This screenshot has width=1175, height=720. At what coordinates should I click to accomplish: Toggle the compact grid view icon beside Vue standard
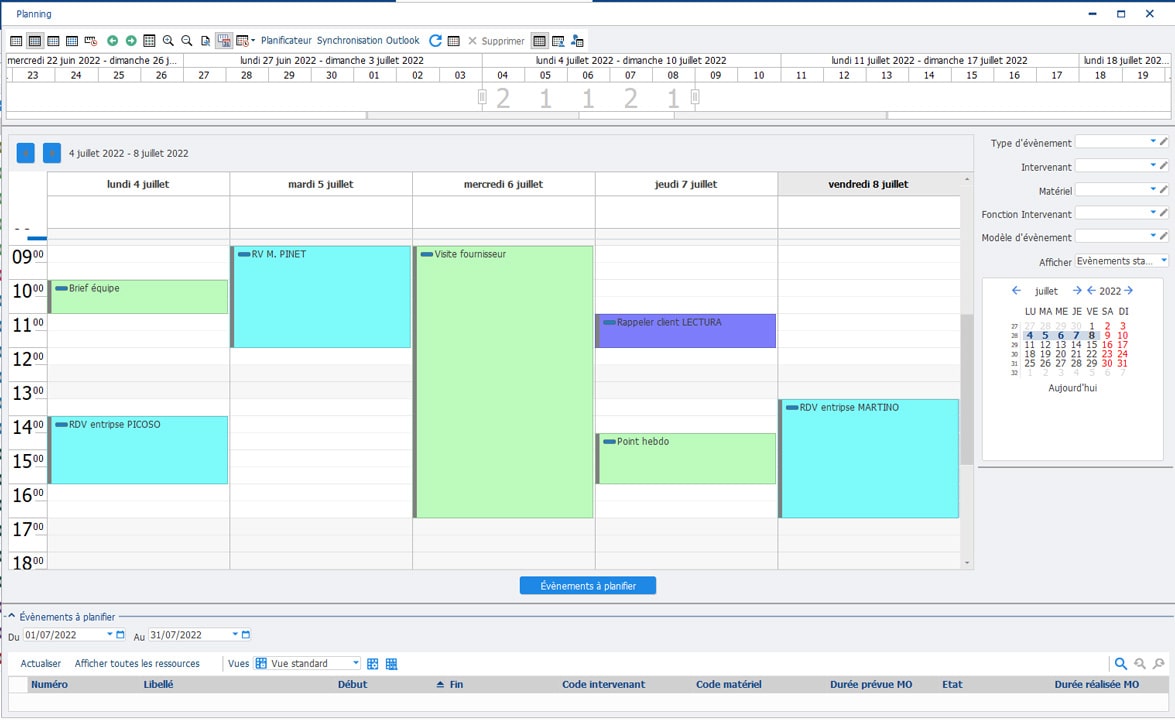click(390, 663)
